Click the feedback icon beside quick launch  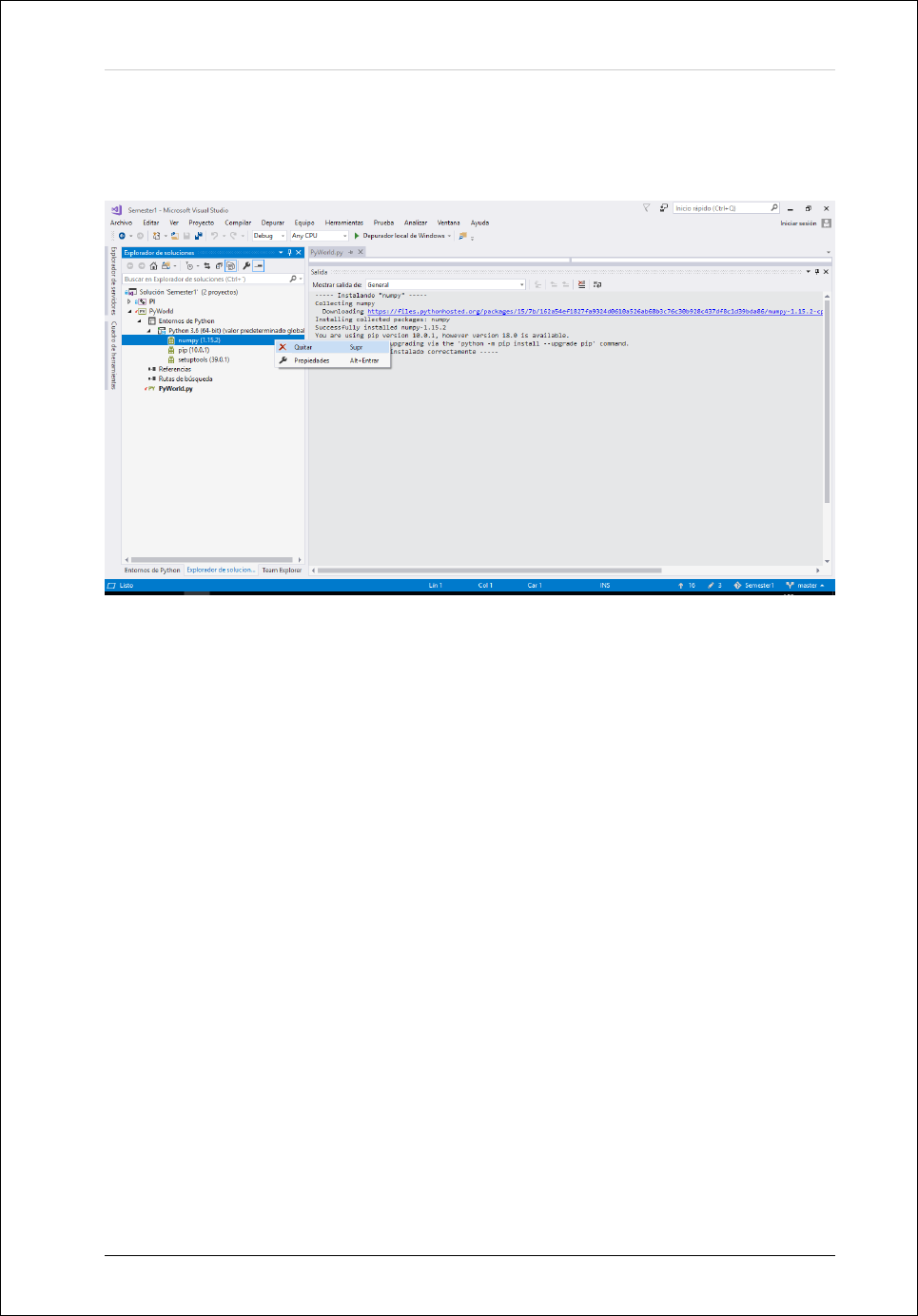click(x=664, y=207)
